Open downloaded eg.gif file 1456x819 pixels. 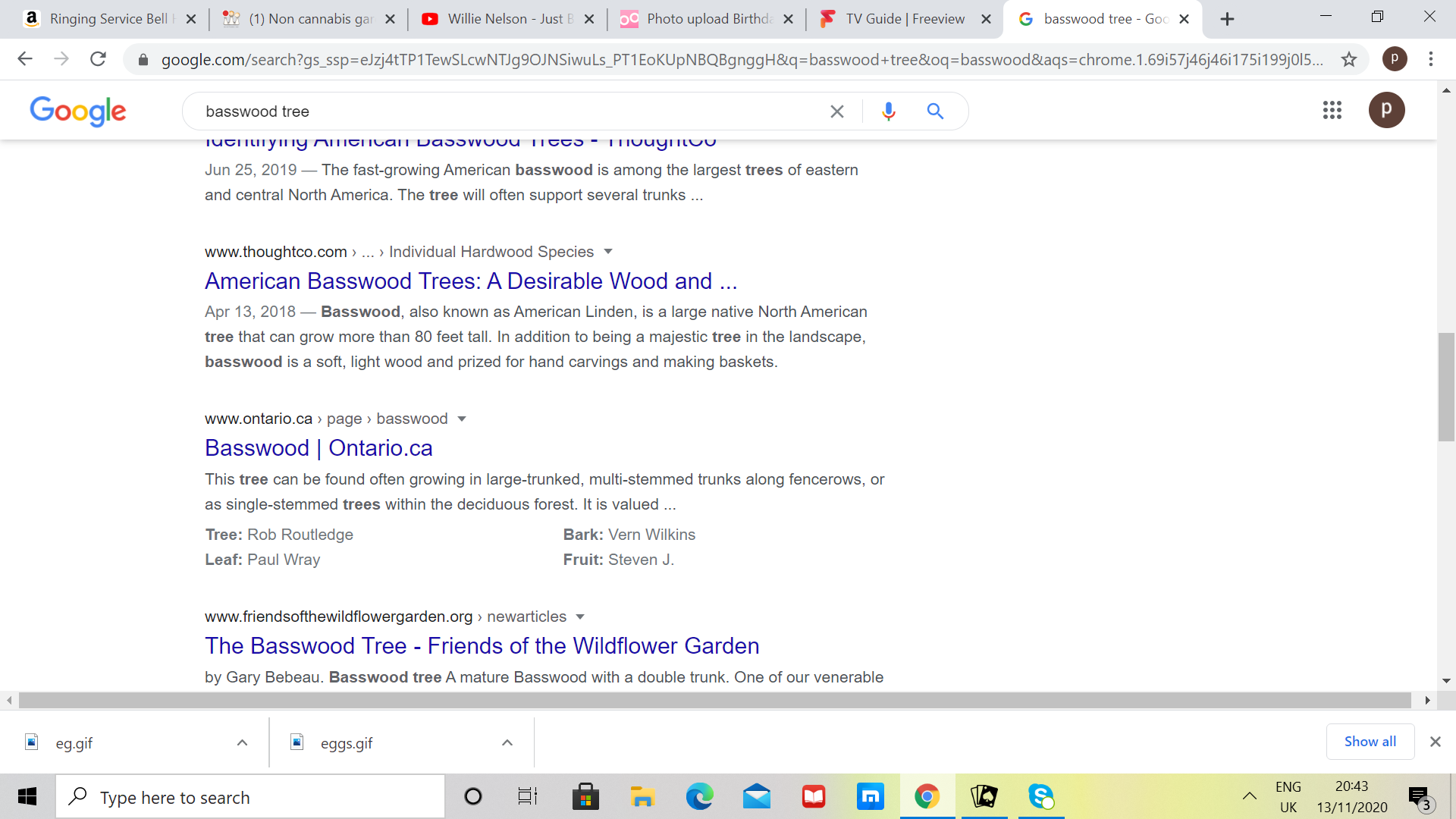pos(74,743)
